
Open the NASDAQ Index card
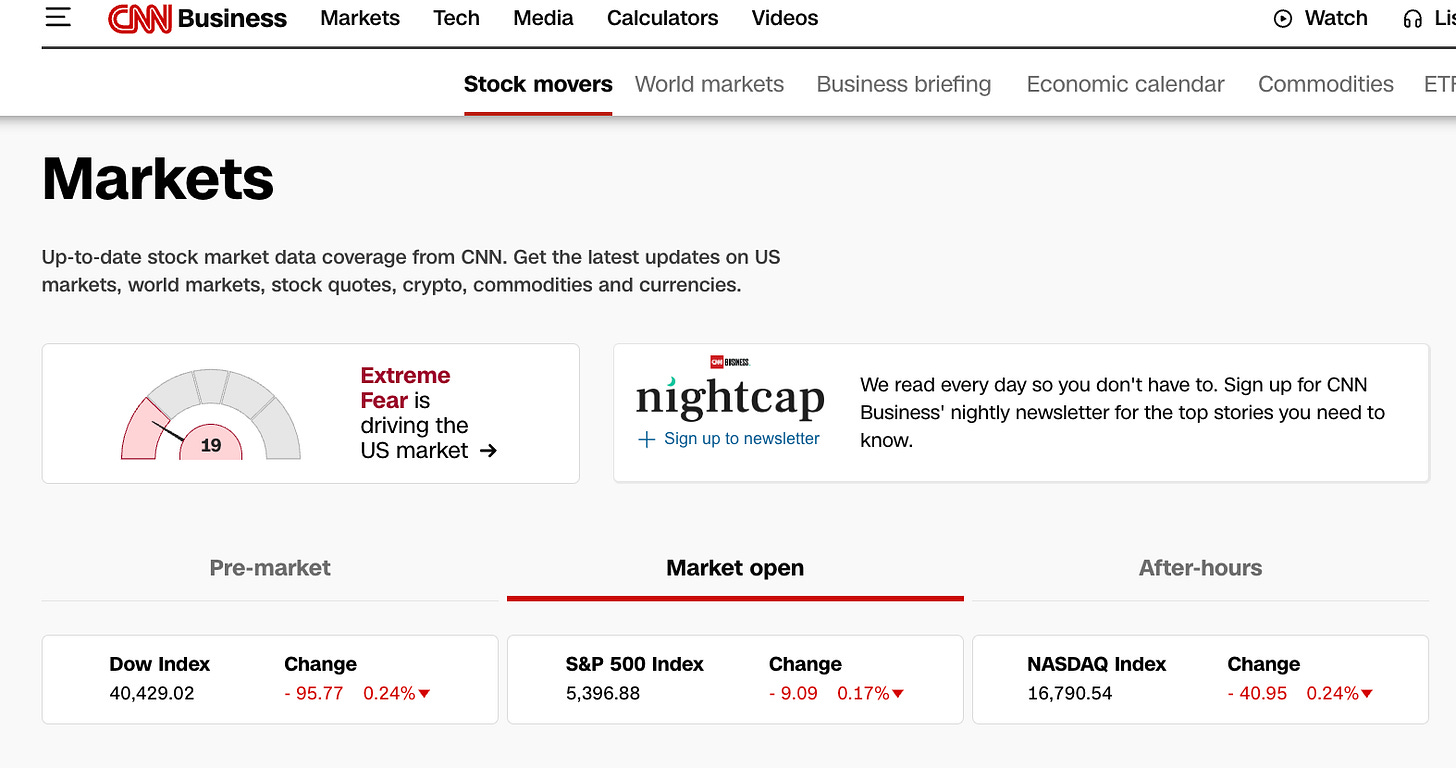tap(1200, 679)
